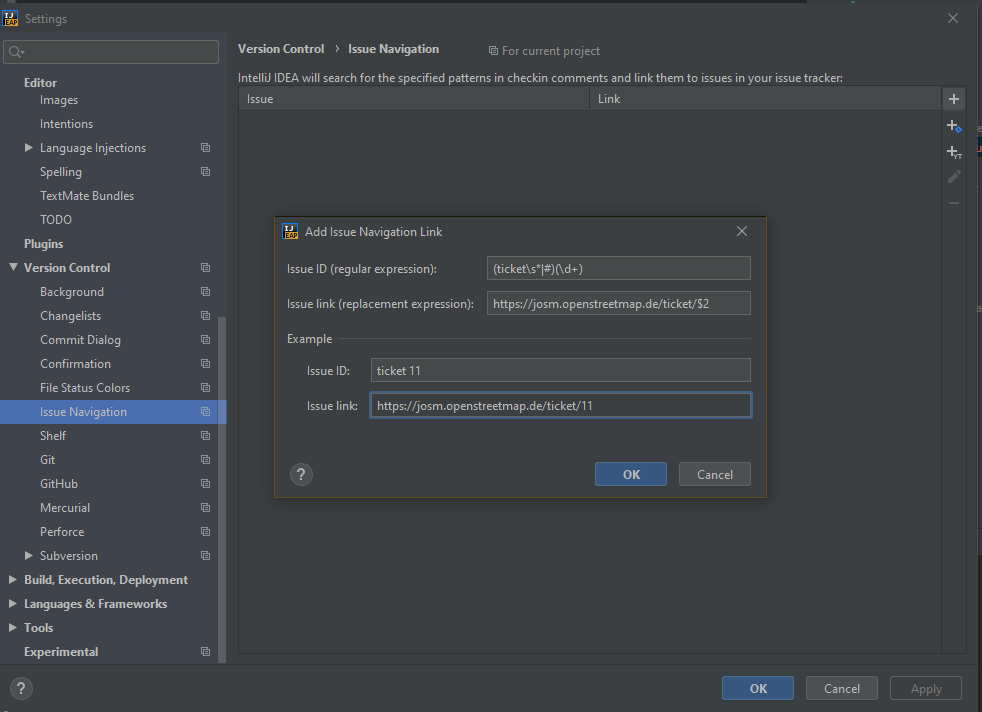The height and width of the screenshot is (712, 982).
Task: Collapse the Version Control section
Action: tap(13, 268)
